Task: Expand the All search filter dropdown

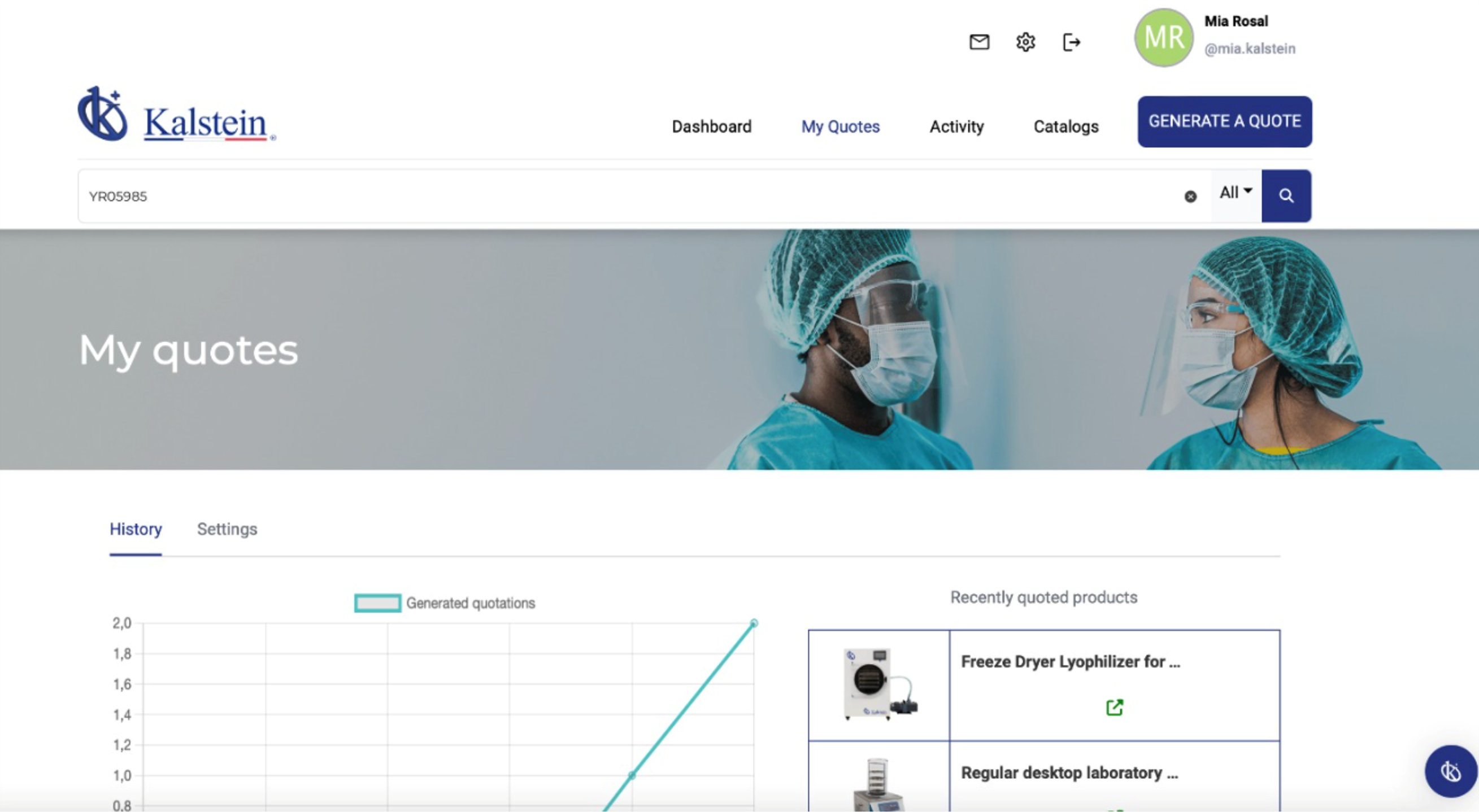Action: coord(1236,193)
